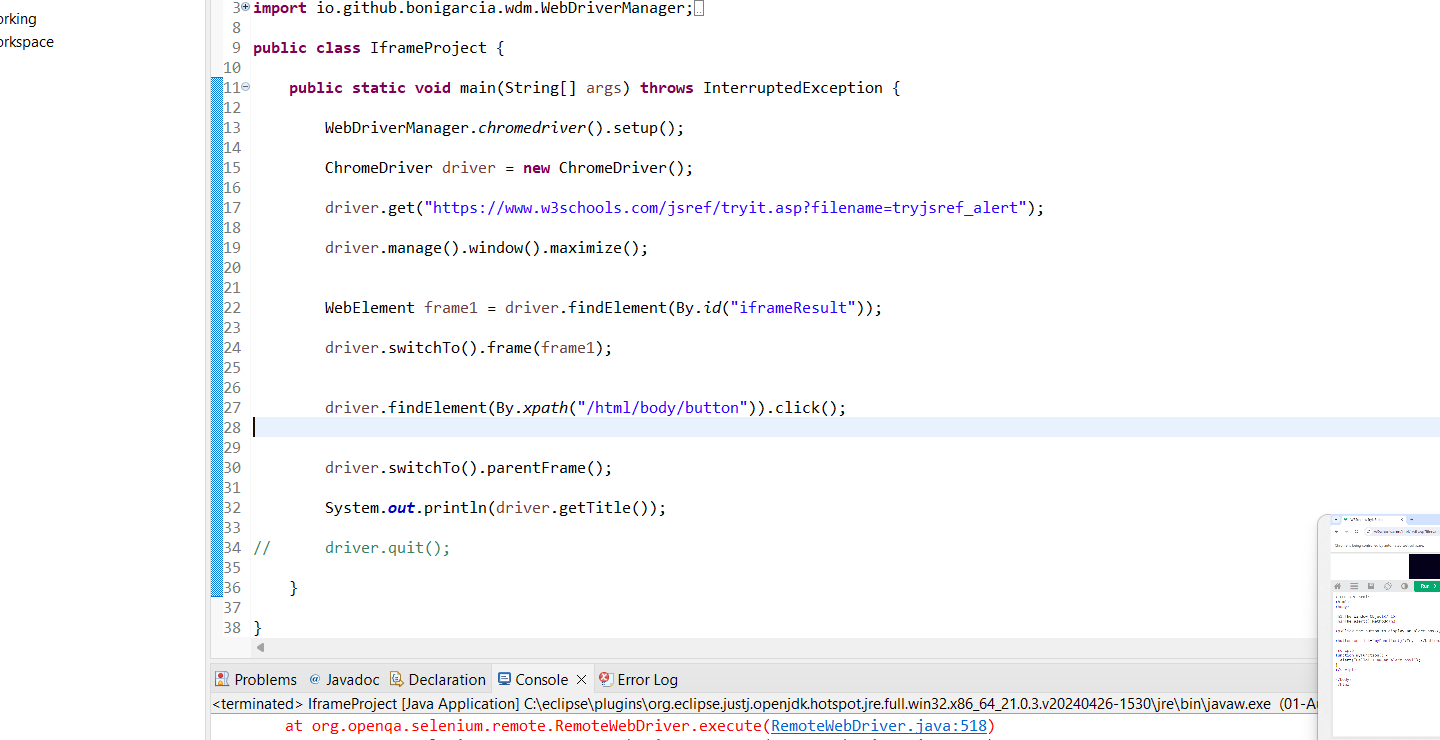Viewport: 1440px width, 740px height.
Task: Click the Error Log icon
Action: click(x=606, y=679)
